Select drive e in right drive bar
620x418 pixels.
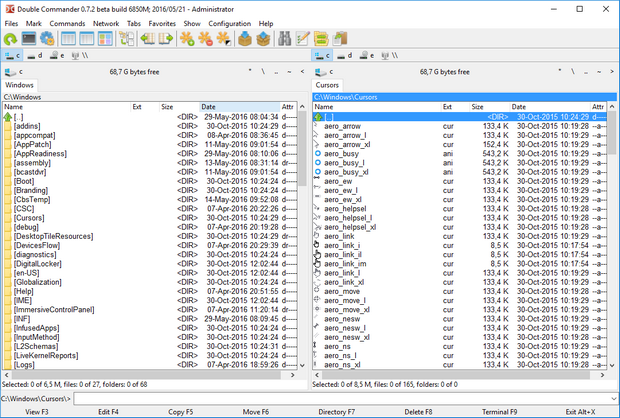[x=367, y=56]
